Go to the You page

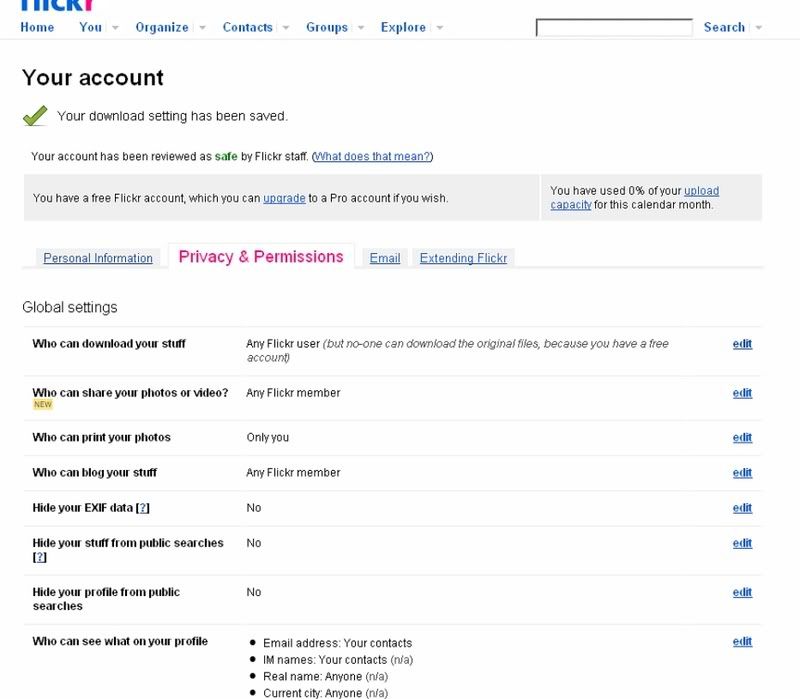90,27
